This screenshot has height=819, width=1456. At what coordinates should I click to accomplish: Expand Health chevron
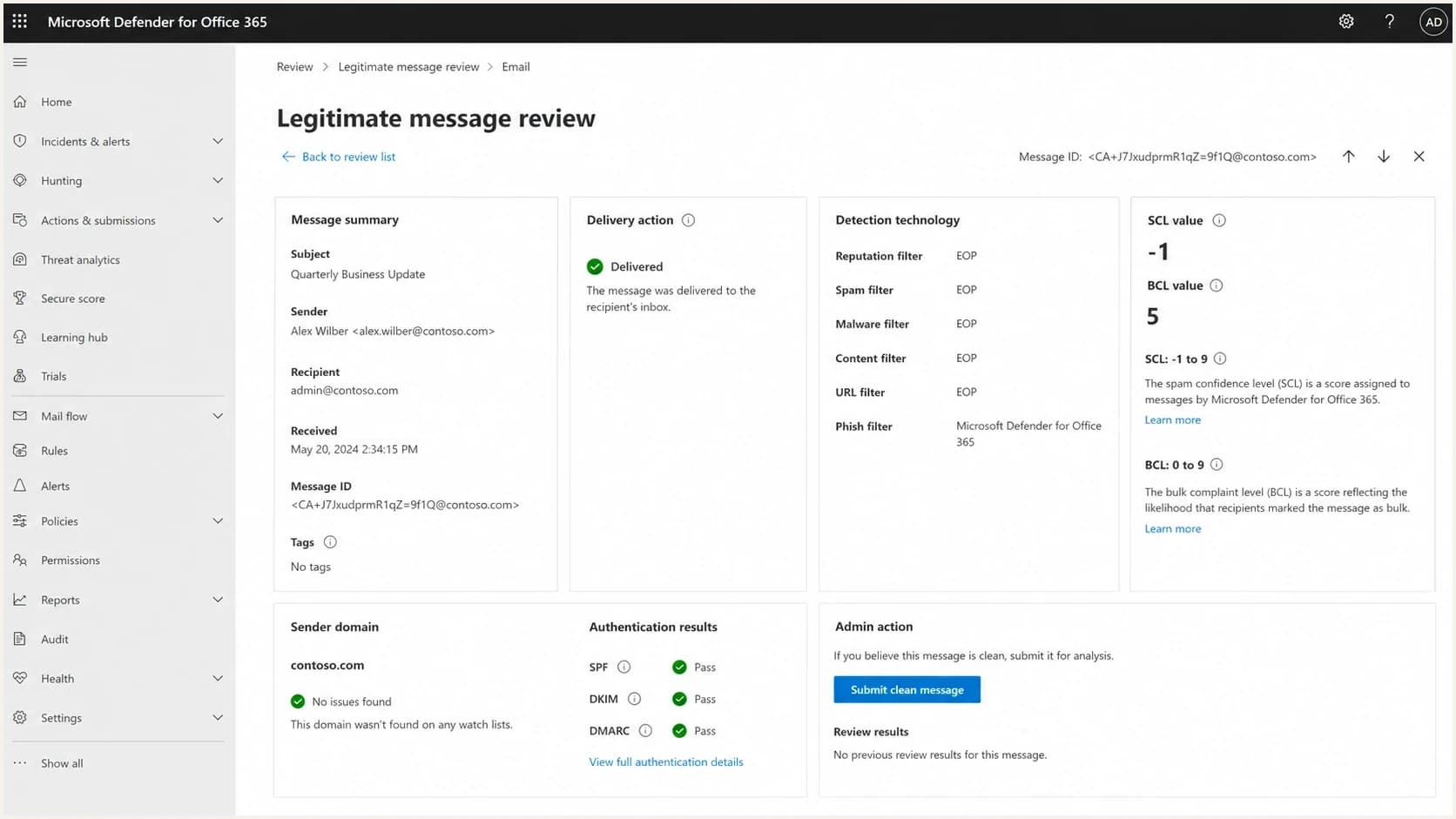pos(218,678)
